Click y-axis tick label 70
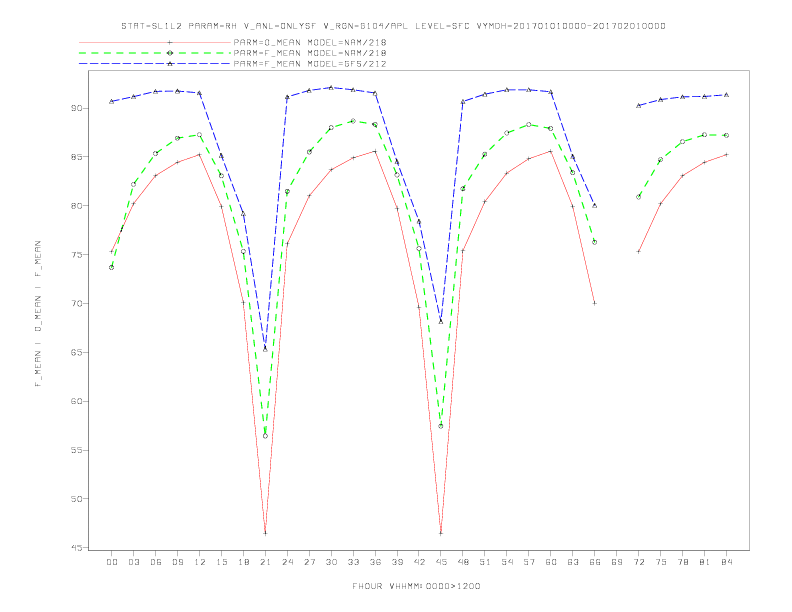The width and height of the screenshot is (792, 612). pos(76,303)
